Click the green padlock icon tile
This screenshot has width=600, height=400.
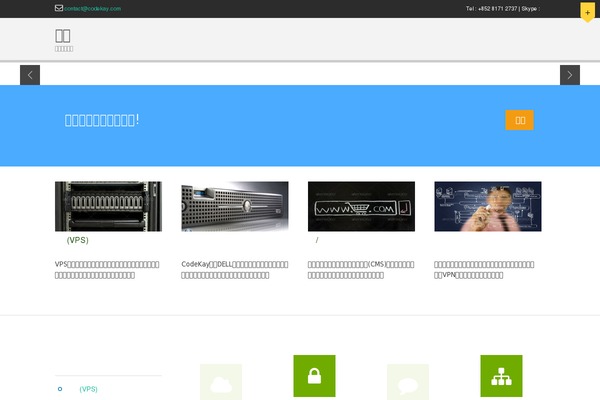(314, 376)
